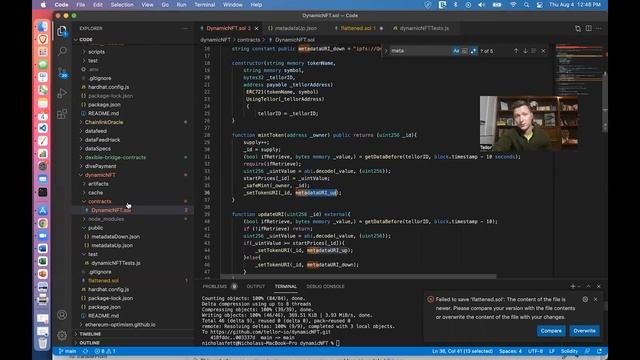Screen dimensions: 640x360
Task: Click Compare in save failure notification
Action: tap(551, 331)
